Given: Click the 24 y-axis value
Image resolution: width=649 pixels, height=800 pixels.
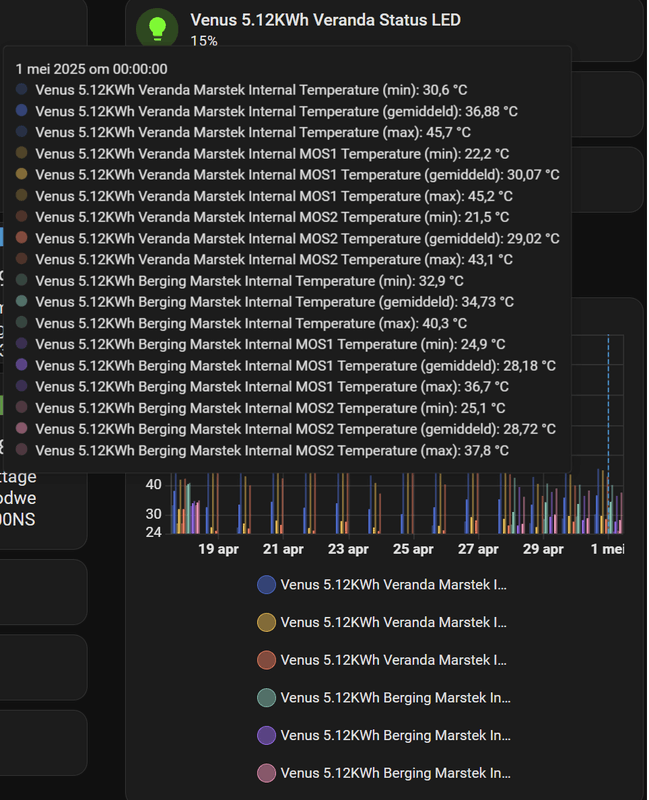Looking at the screenshot, I should pyautogui.click(x=153, y=532).
